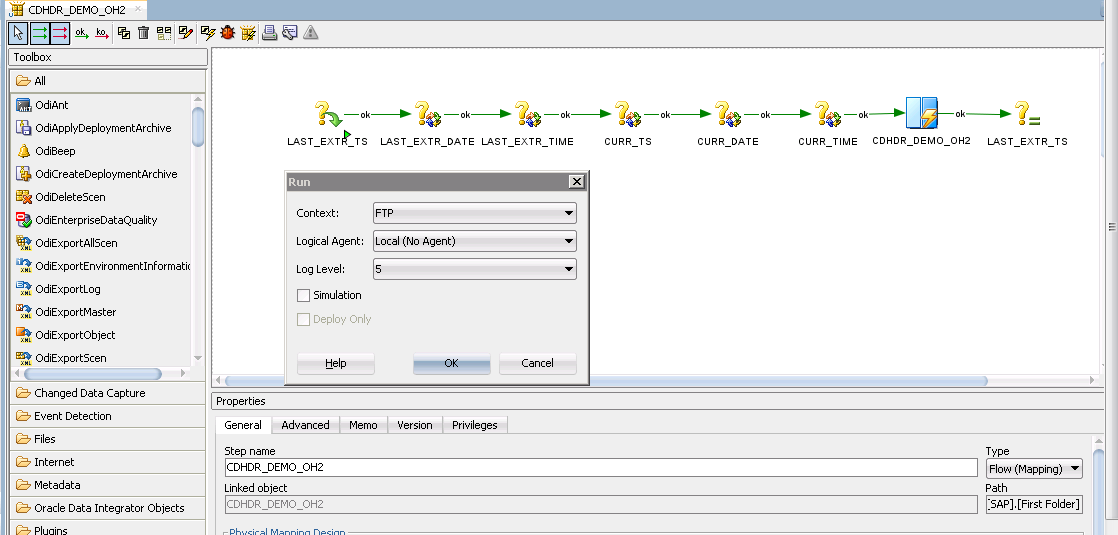The width and height of the screenshot is (1118, 535).
Task: Click the trash delete icon in toolbar
Action: click(x=143, y=33)
